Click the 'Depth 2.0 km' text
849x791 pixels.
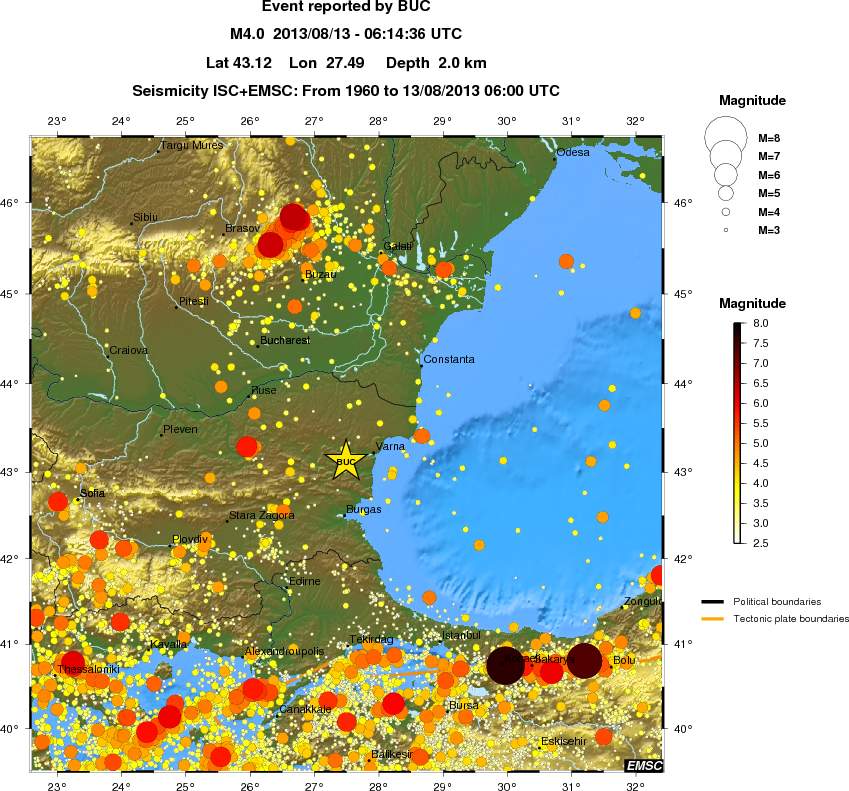pyautogui.click(x=436, y=63)
